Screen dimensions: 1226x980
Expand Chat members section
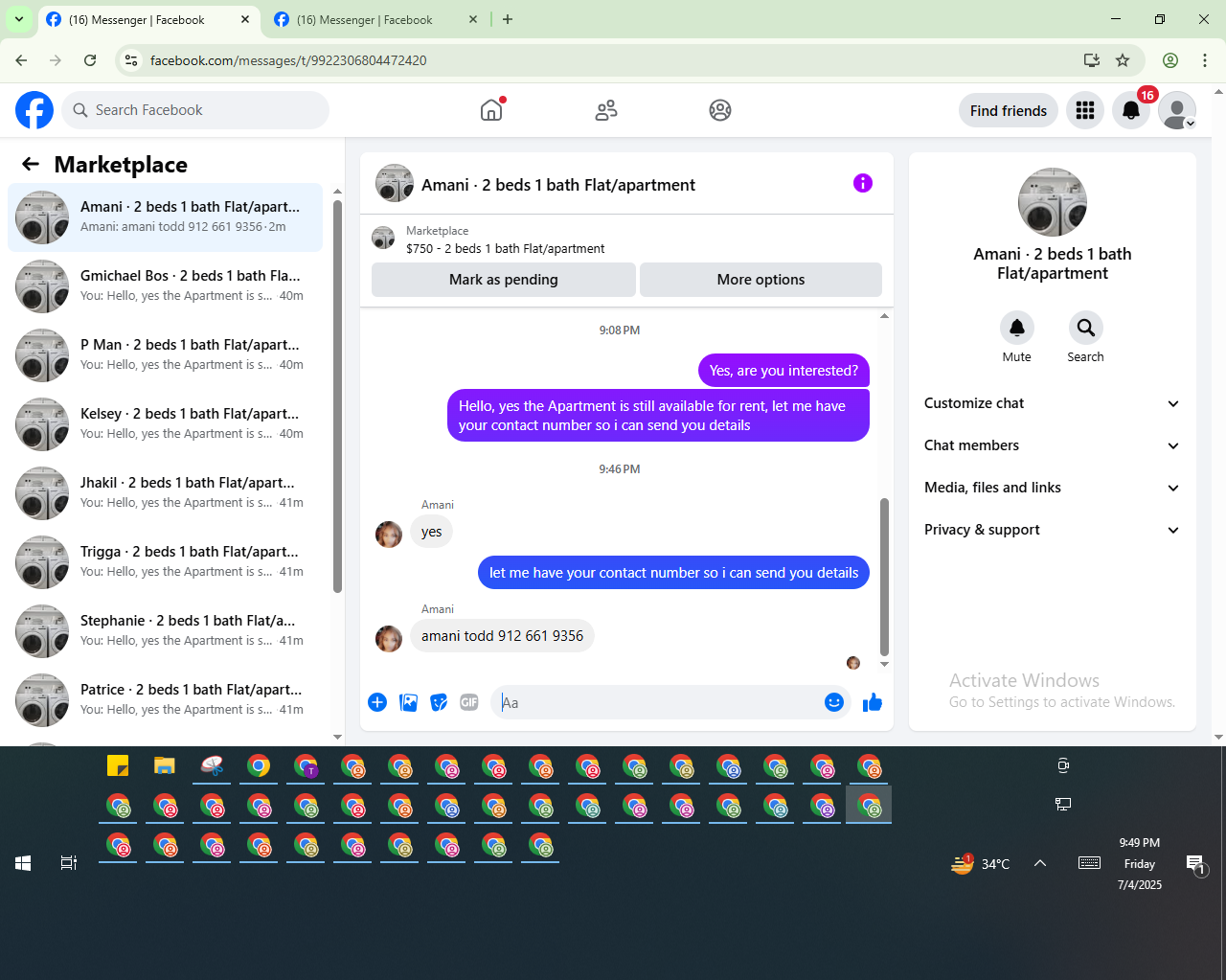tap(1052, 445)
